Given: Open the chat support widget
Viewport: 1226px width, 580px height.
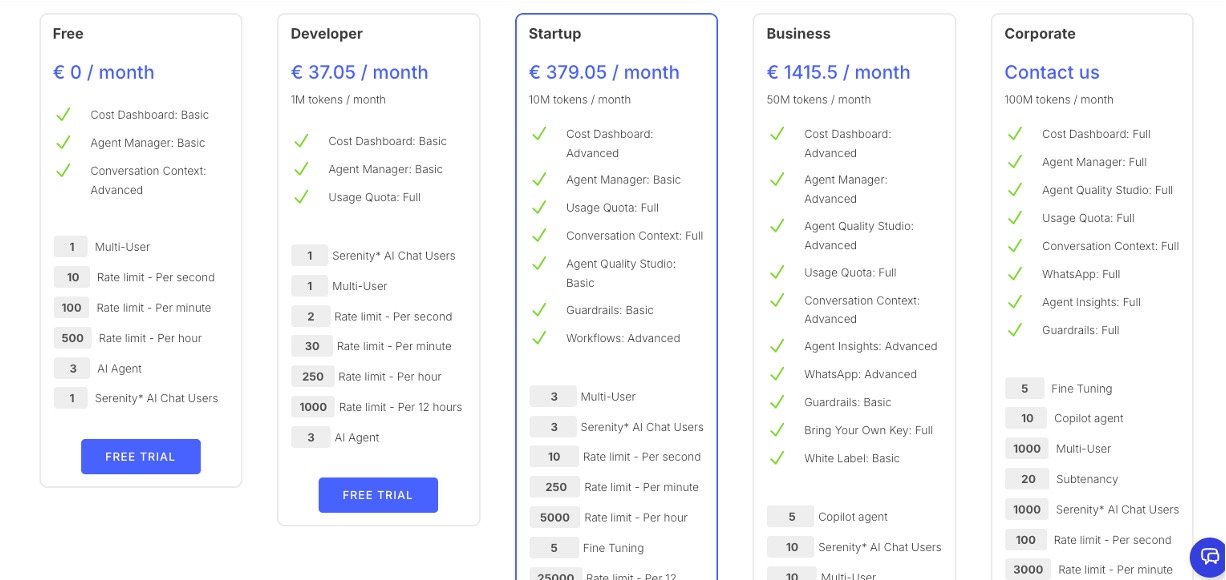Looking at the screenshot, I should (x=1209, y=557).
